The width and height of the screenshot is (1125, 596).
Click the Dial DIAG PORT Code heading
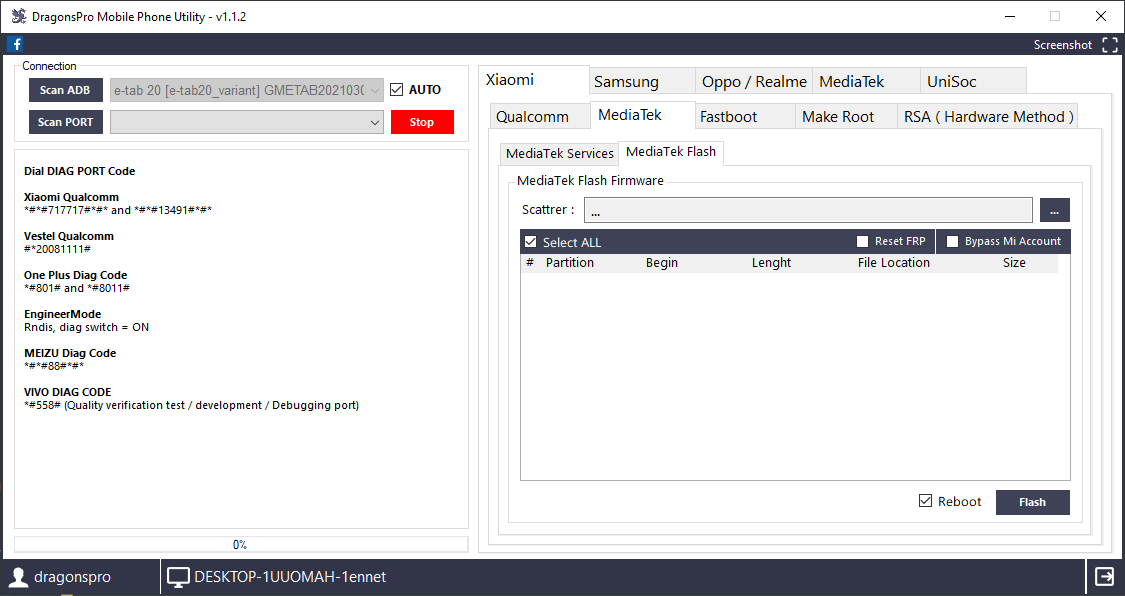80,171
